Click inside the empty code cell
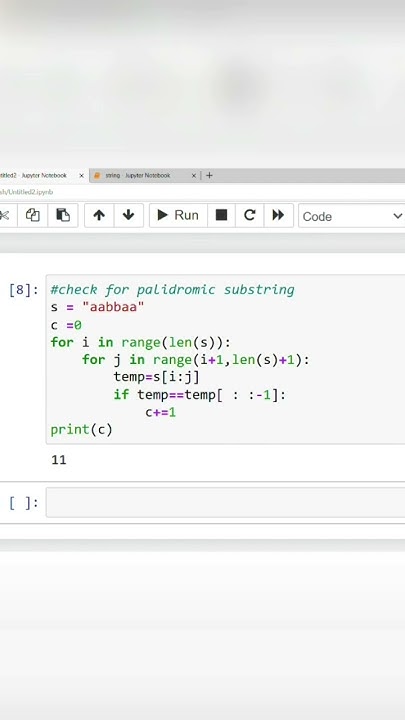The image size is (405, 720). tap(225, 502)
